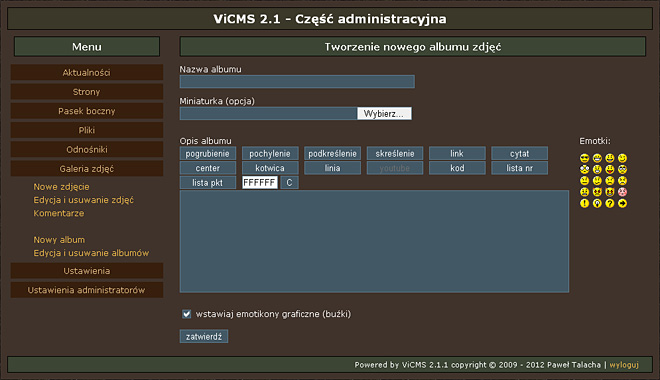Insert the neutral straight-mouth emoticon
The height and width of the screenshot is (380, 660).
pos(585,181)
